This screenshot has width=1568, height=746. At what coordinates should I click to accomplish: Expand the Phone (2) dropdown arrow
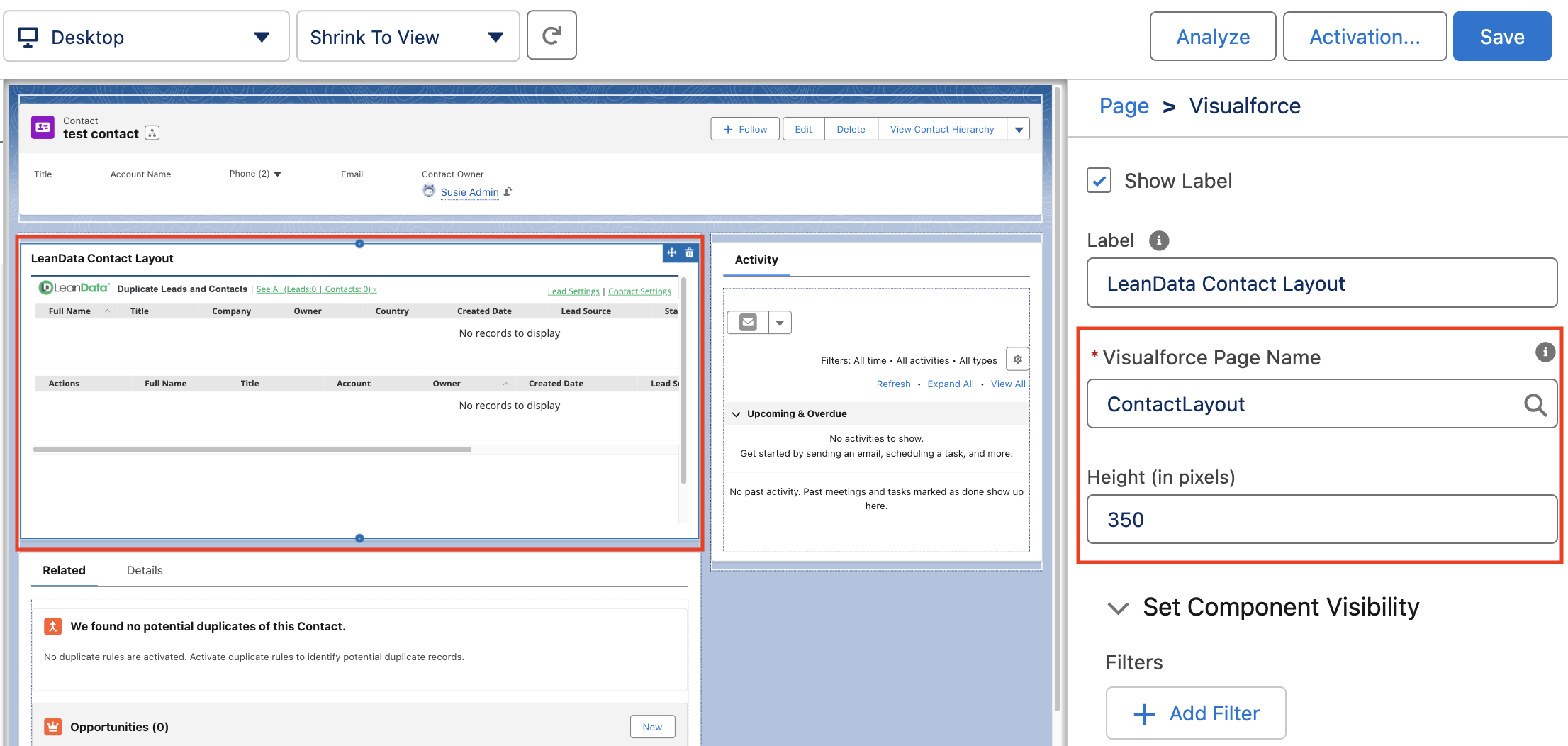pos(278,174)
